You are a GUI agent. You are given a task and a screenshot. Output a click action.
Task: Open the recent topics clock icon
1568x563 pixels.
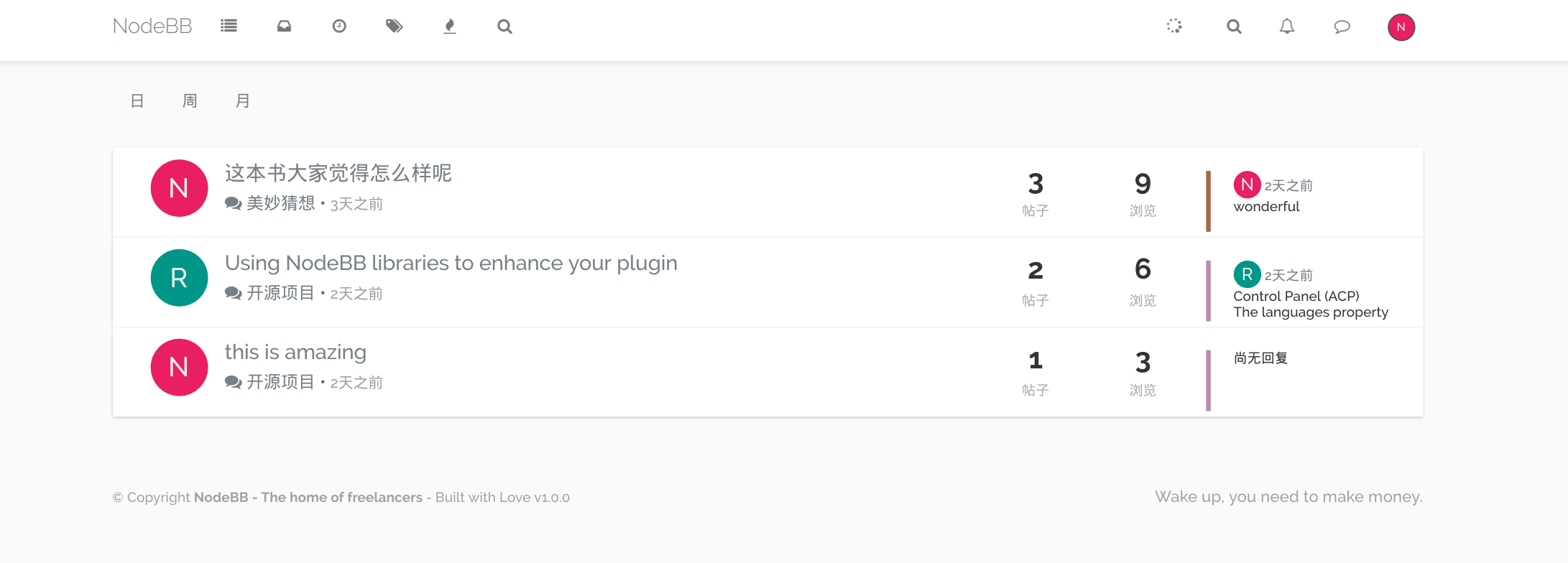point(339,27)
